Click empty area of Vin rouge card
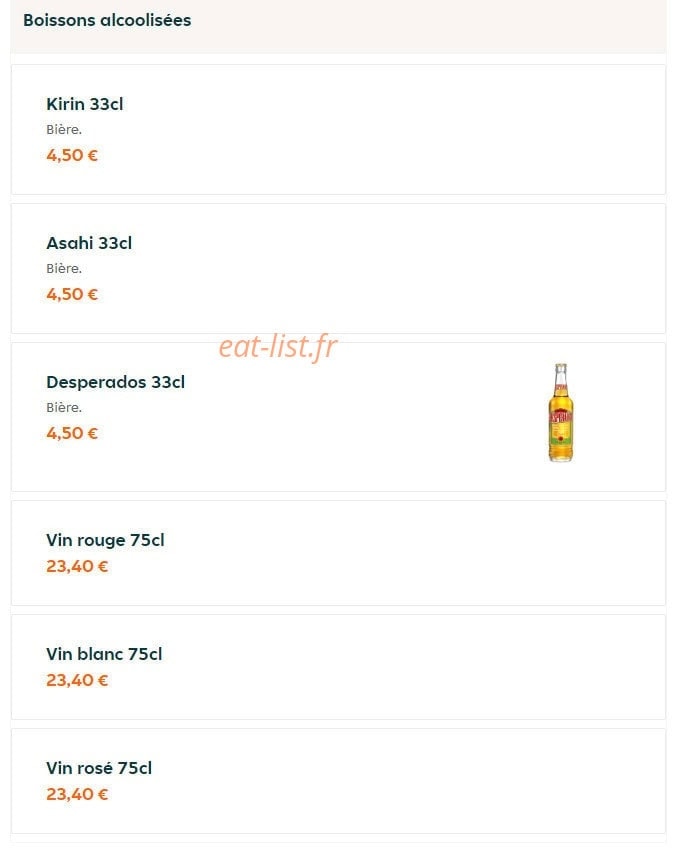Viewport: 684px width, 854px height. click(408, 553)
